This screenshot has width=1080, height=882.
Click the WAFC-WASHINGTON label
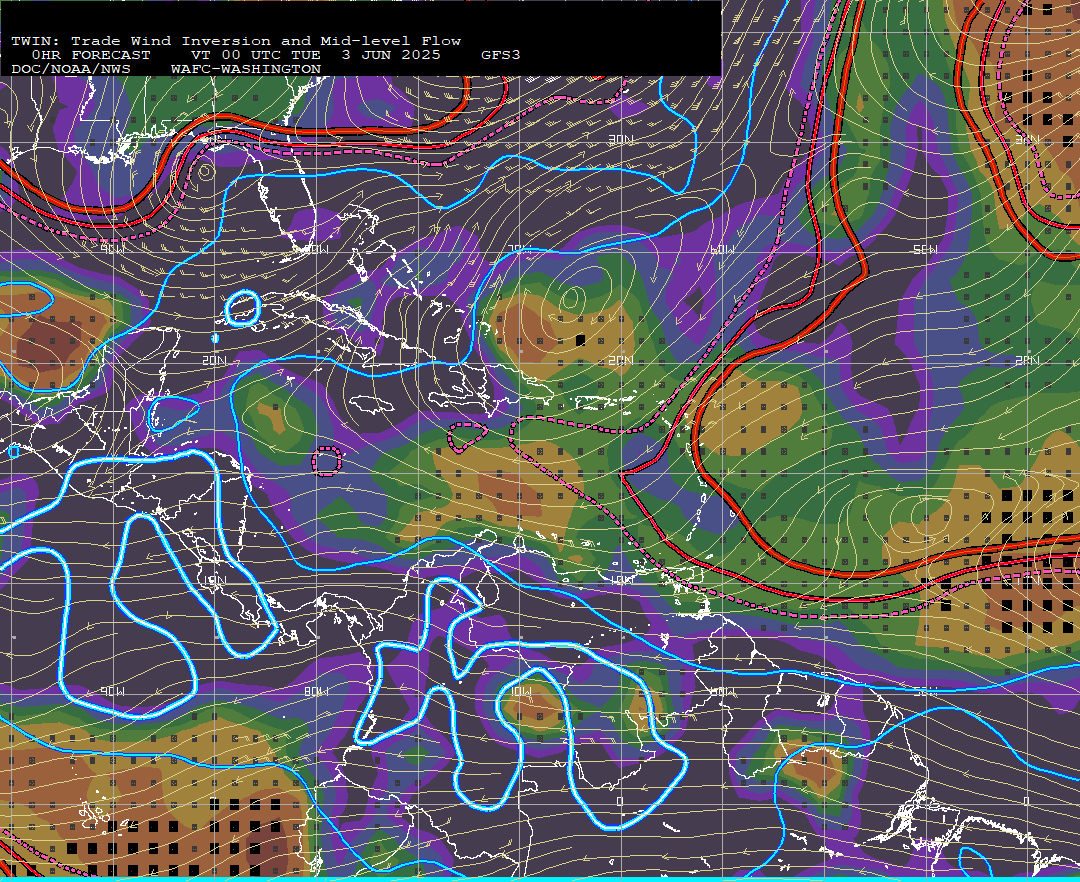pyautogui.click(x=246, y=70)
